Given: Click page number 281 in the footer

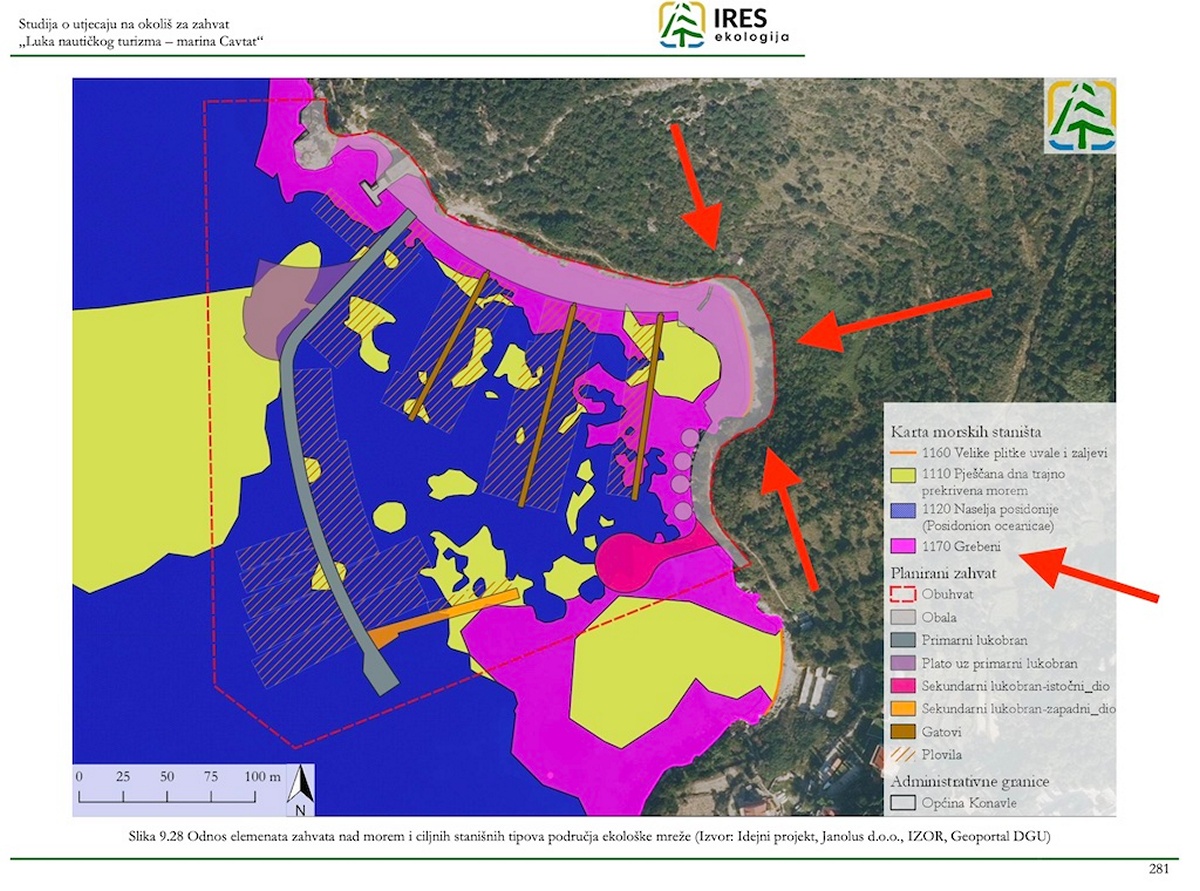Looking at the screenshot, I should tap(1159, 870).
